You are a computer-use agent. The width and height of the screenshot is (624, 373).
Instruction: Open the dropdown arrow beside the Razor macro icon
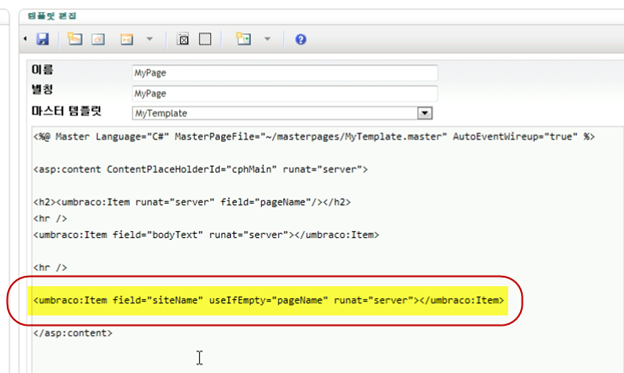[267, 39]
